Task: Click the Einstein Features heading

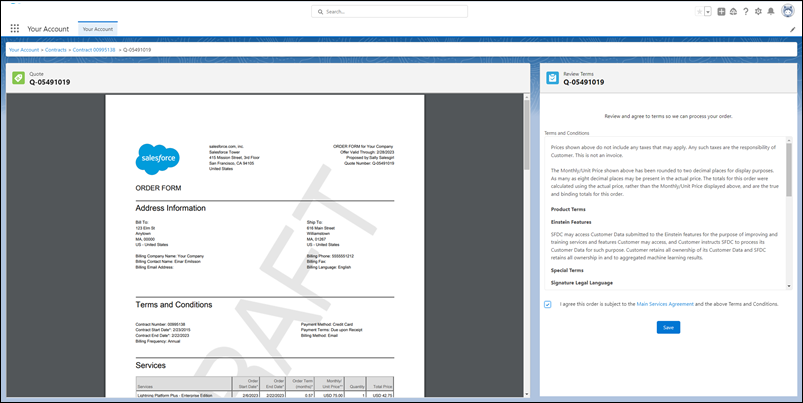Action: click(x=571, y=222)
